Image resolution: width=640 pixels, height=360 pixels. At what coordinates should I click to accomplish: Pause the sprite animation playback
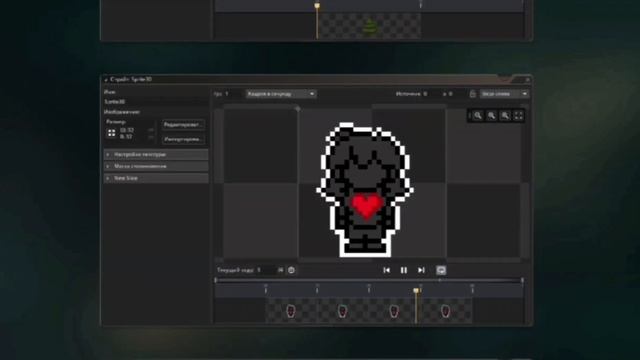click(404, 270)
